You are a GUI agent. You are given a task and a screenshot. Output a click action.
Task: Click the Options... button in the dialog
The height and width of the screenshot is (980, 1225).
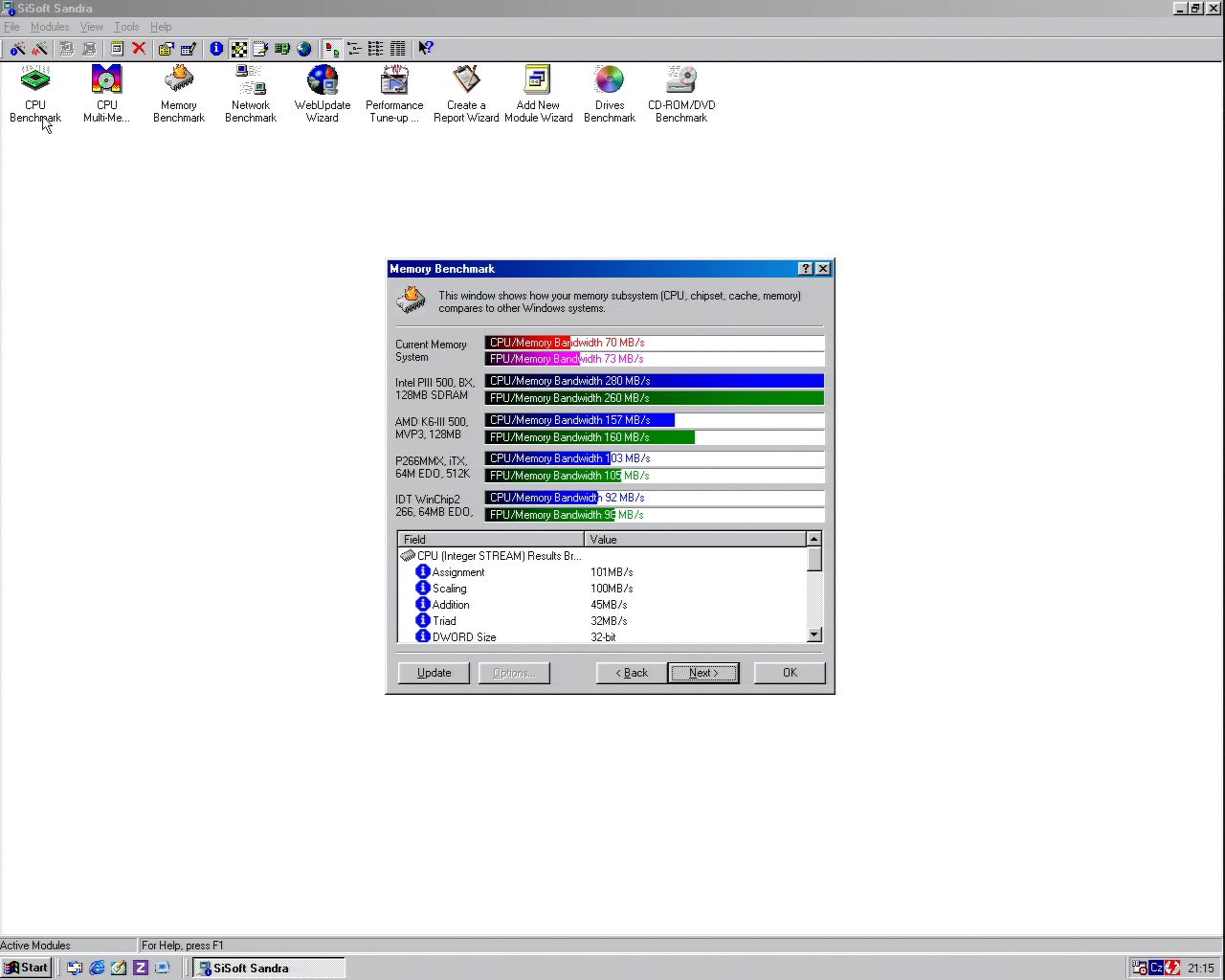514,673
